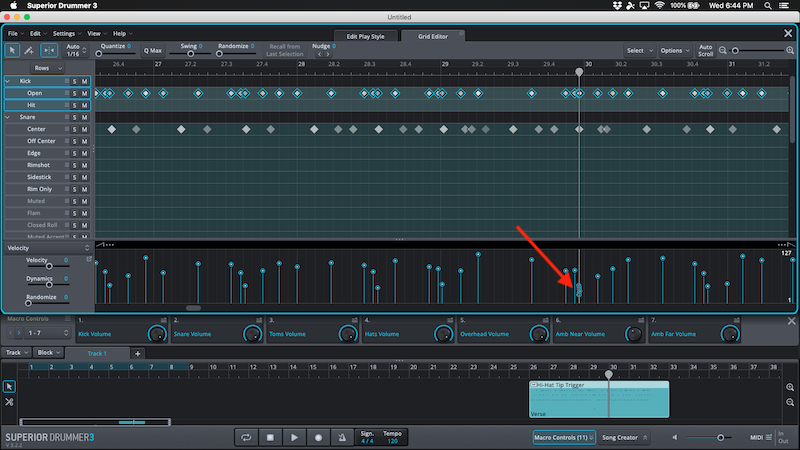Check Wi-Fi status in menu bar
The width and height of the screenshot is (800, 450).
pos(660,6)
